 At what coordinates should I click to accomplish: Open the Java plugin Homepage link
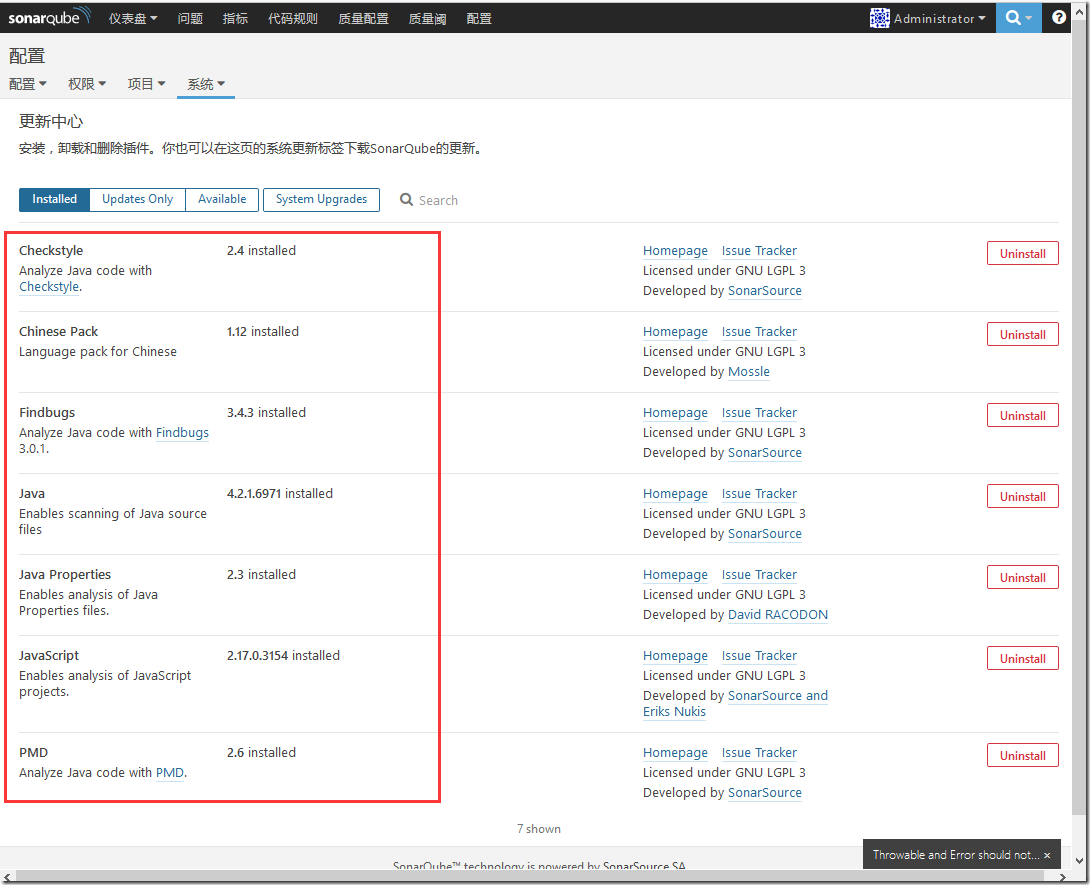click(x=675, y=494)
